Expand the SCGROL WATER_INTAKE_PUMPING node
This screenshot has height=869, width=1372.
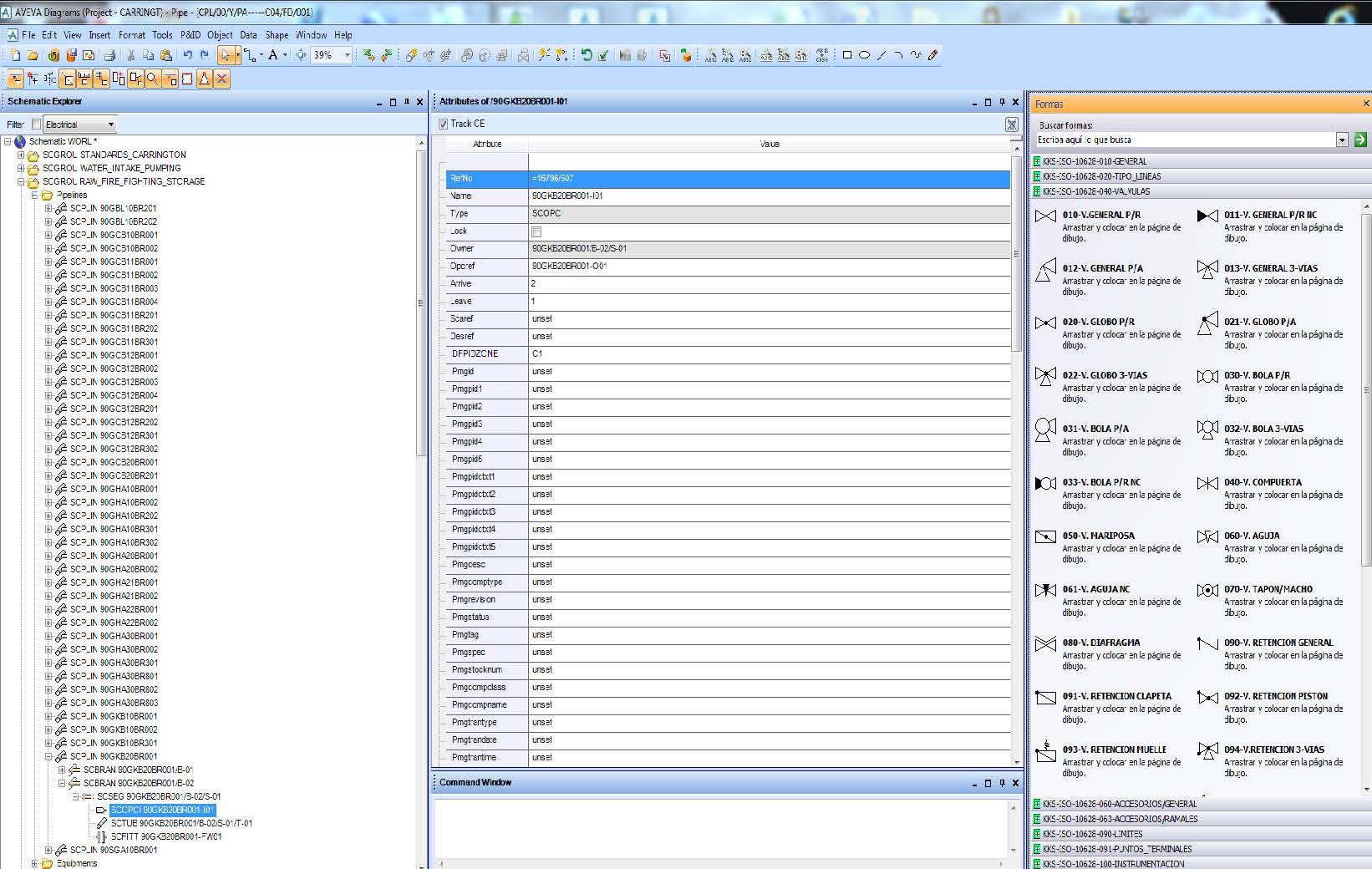[x=21, y=168]
